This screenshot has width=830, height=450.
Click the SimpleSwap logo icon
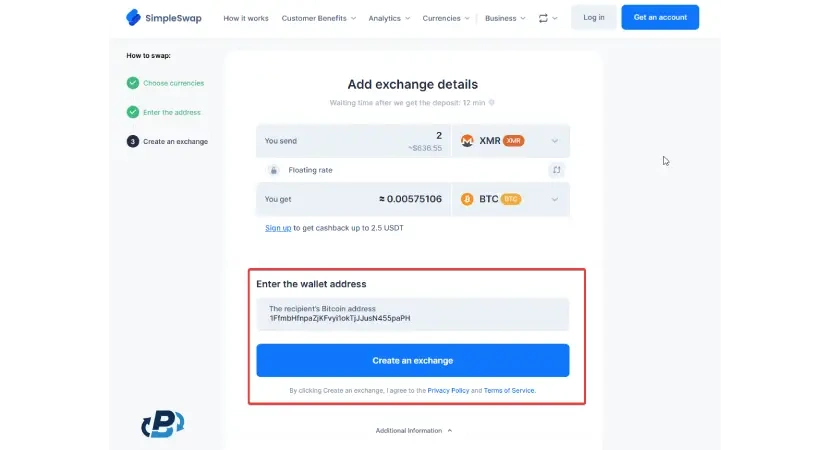(133, 17)
